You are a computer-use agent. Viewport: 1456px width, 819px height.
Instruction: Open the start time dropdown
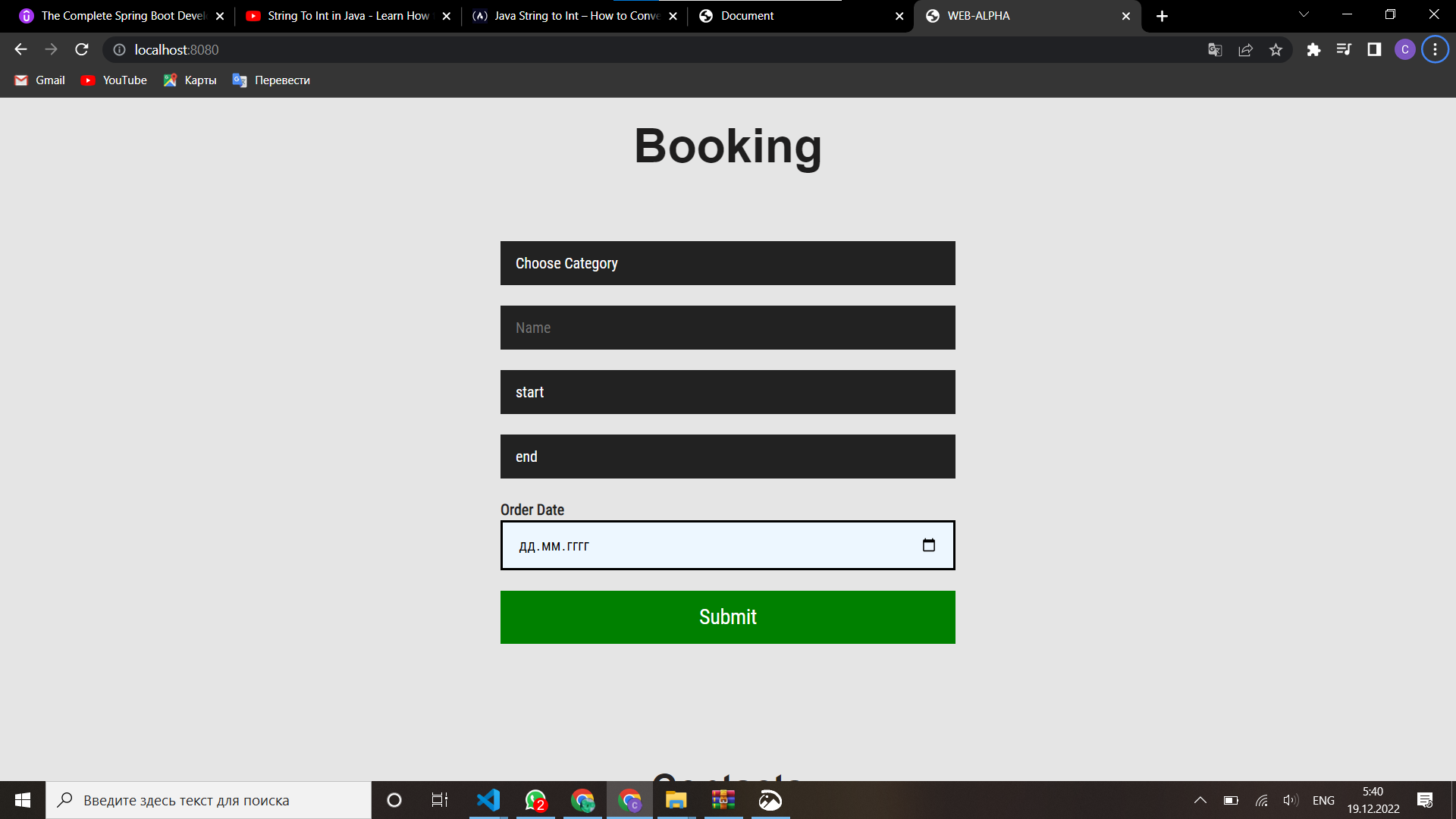727,392
